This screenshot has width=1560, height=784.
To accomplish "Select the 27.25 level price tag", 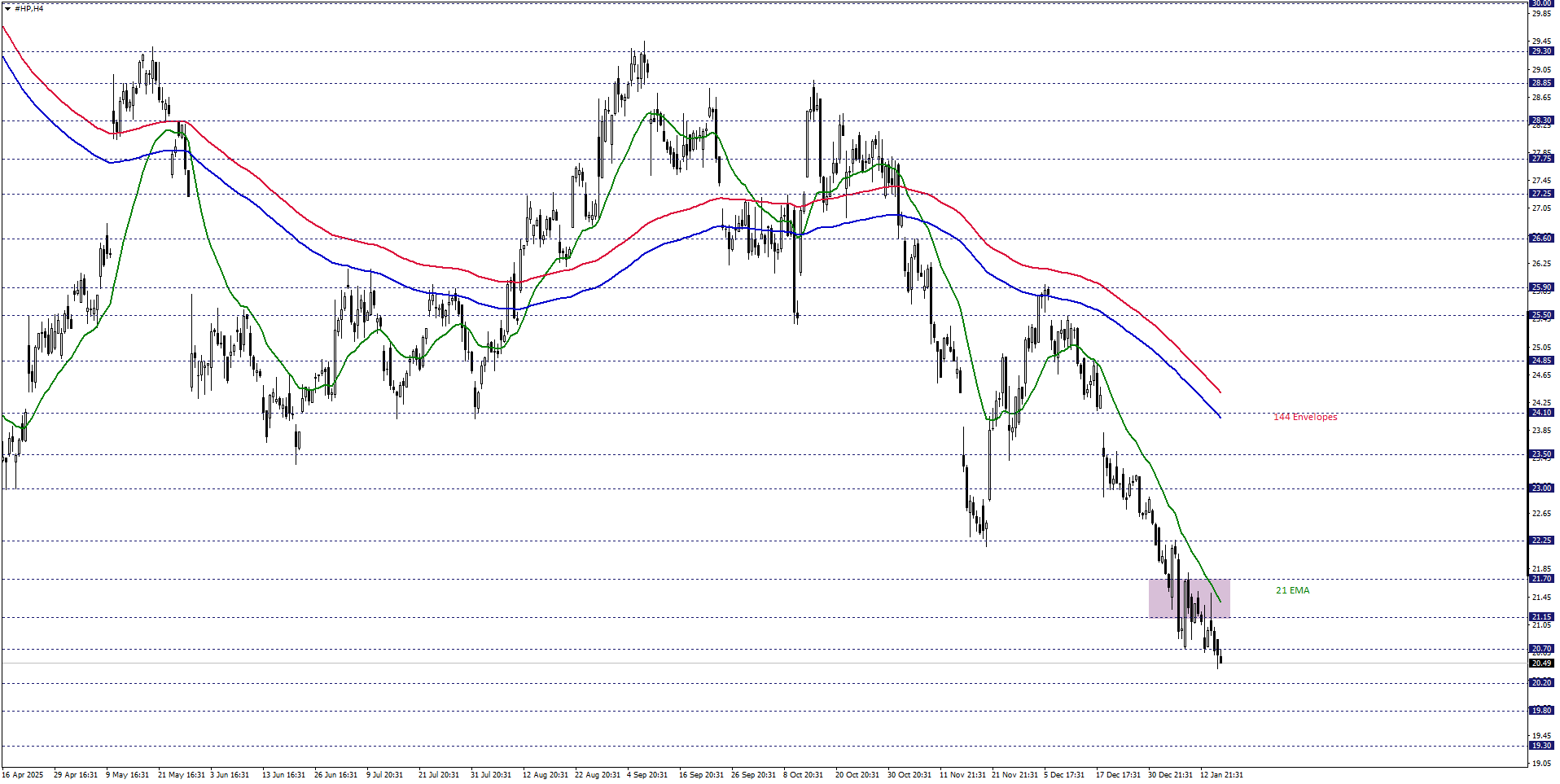I will tap(1540, 194).
